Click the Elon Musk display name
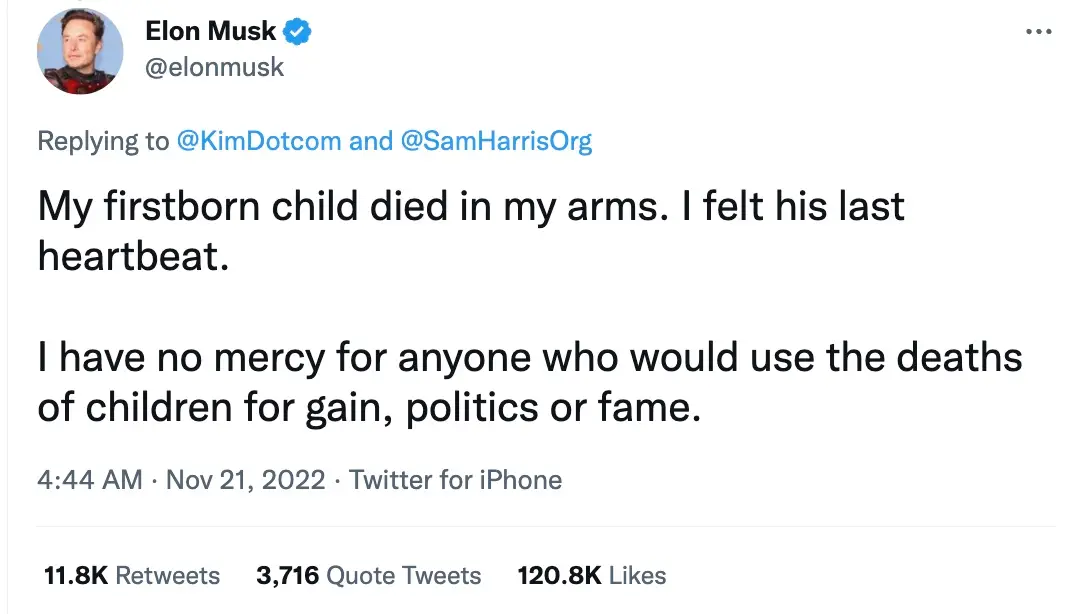 tap(210, 31)
